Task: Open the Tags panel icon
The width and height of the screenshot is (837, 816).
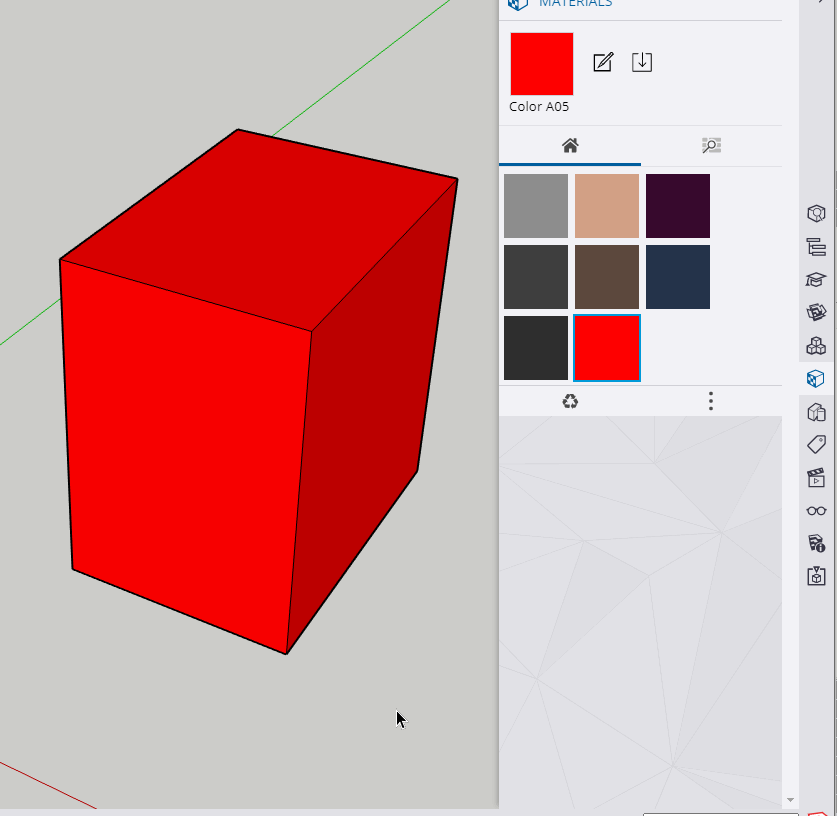Action: click(x=816, y=445)
